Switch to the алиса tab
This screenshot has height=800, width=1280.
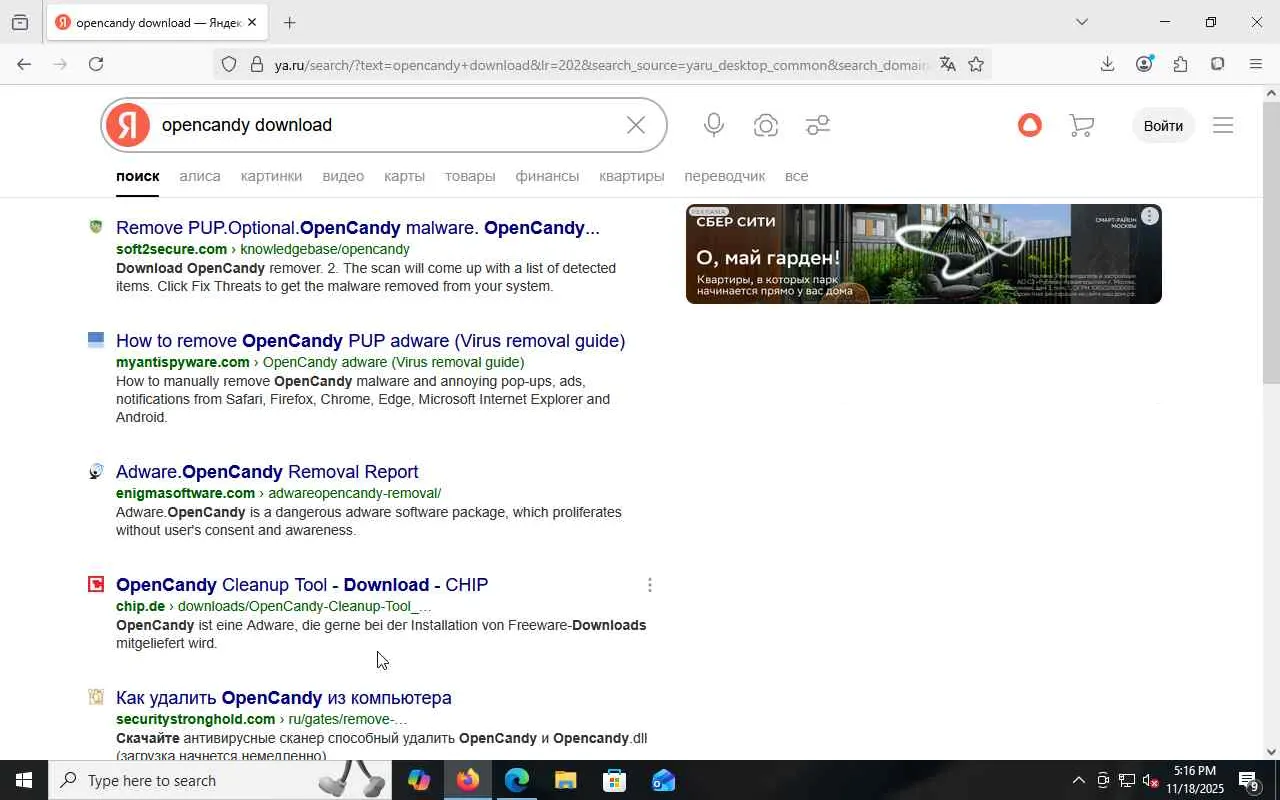200,176
